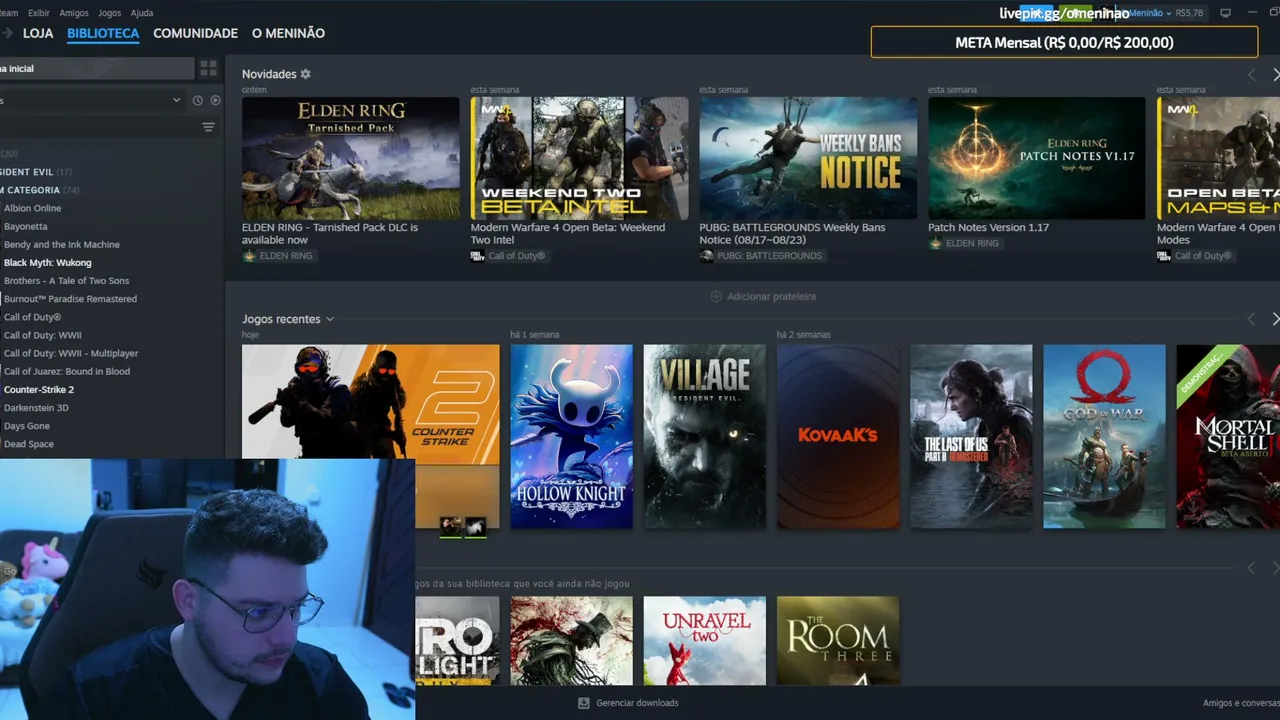Select Dead Space in the game list
This screenshot has height=720, width=1280.
pos(29,444)
